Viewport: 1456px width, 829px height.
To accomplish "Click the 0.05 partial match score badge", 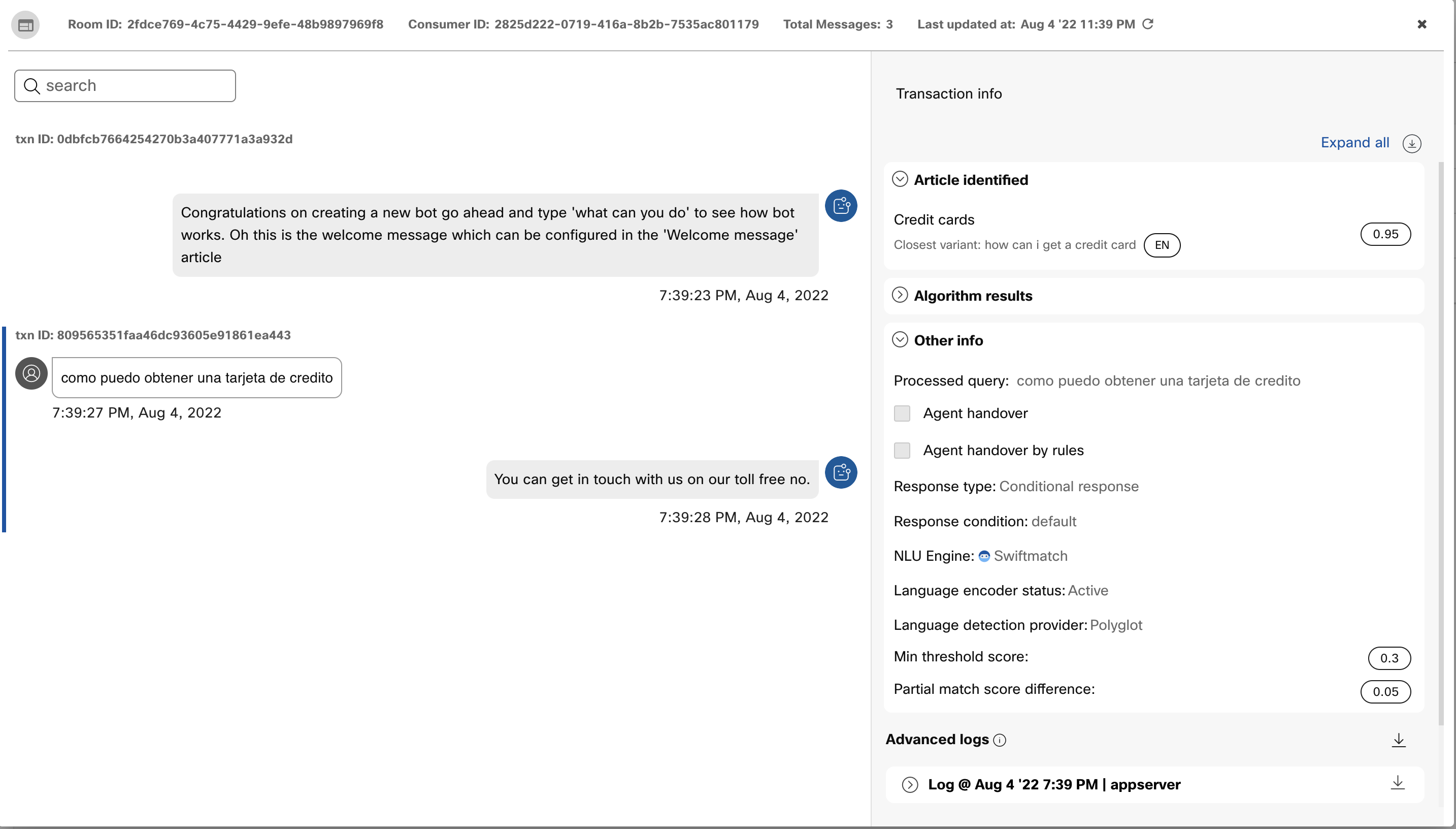I will tap(1385, 691).
